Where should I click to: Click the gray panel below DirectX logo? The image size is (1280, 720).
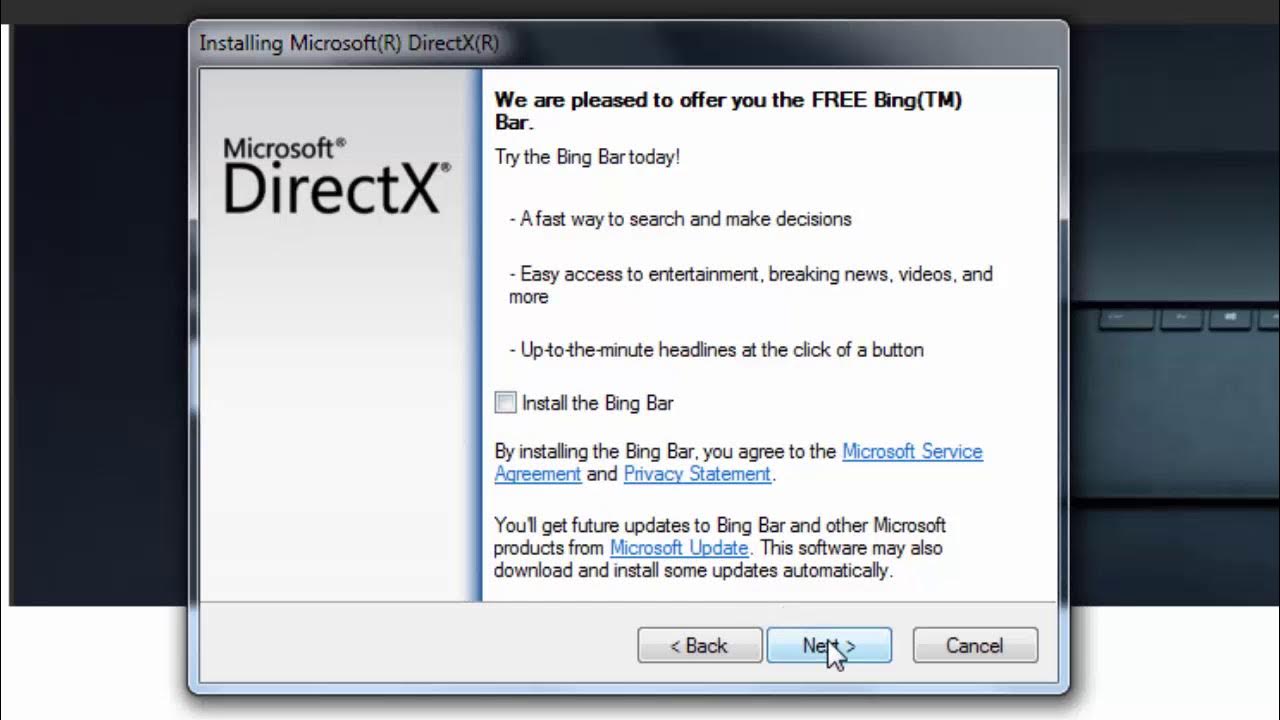pos(336,420)
